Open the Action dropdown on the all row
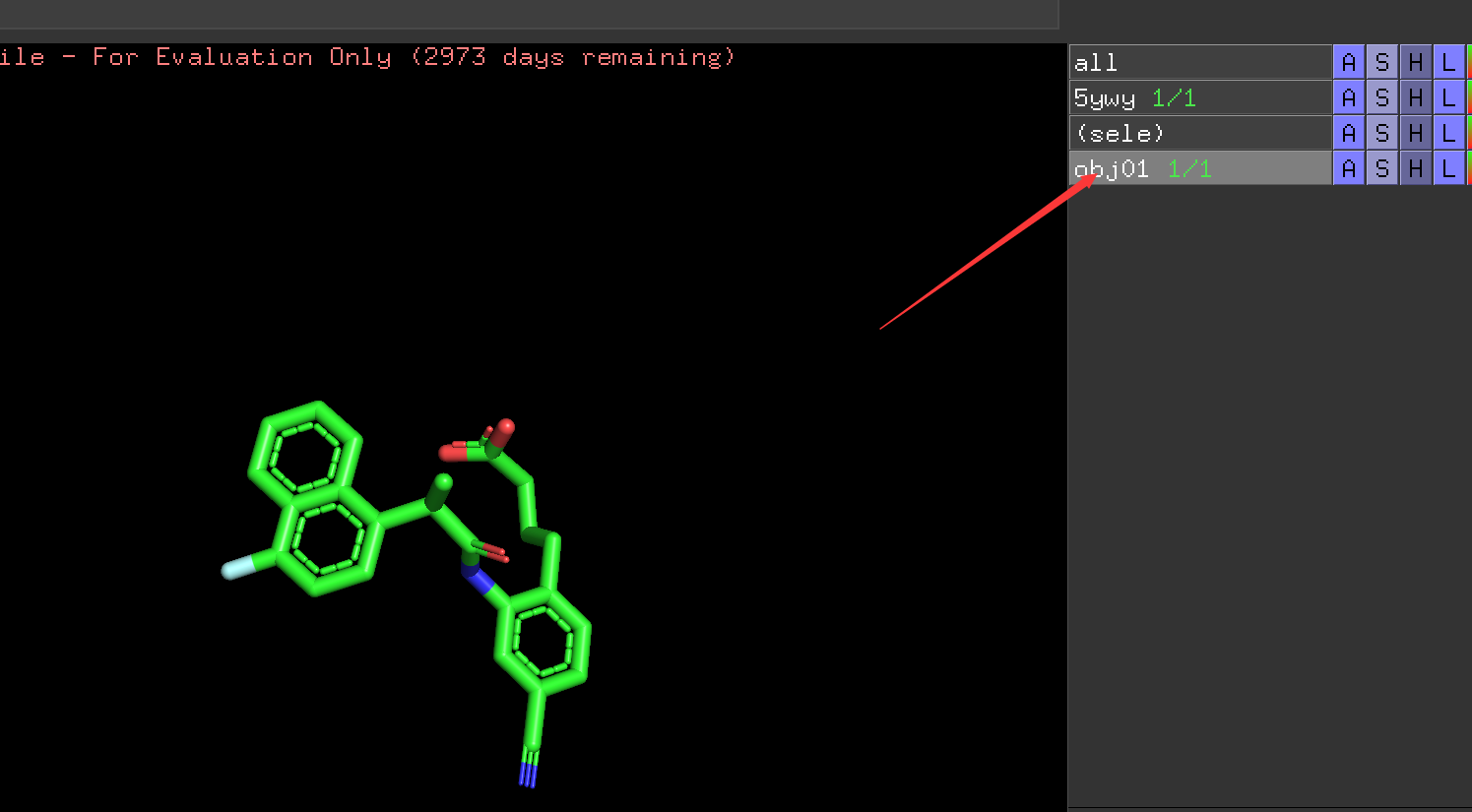 click(1348, 62)
